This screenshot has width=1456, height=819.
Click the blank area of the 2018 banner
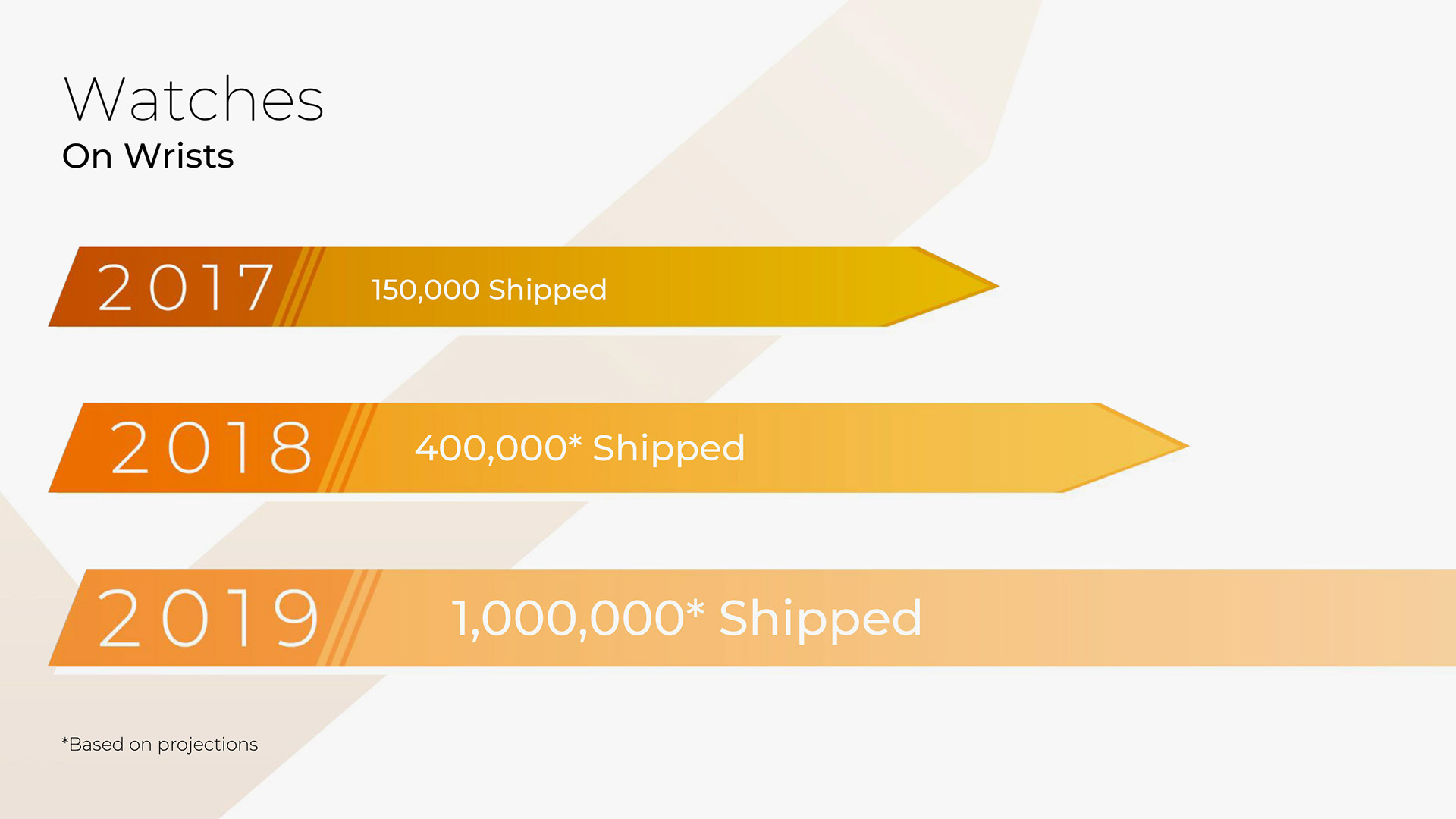(x=910, y=448)
